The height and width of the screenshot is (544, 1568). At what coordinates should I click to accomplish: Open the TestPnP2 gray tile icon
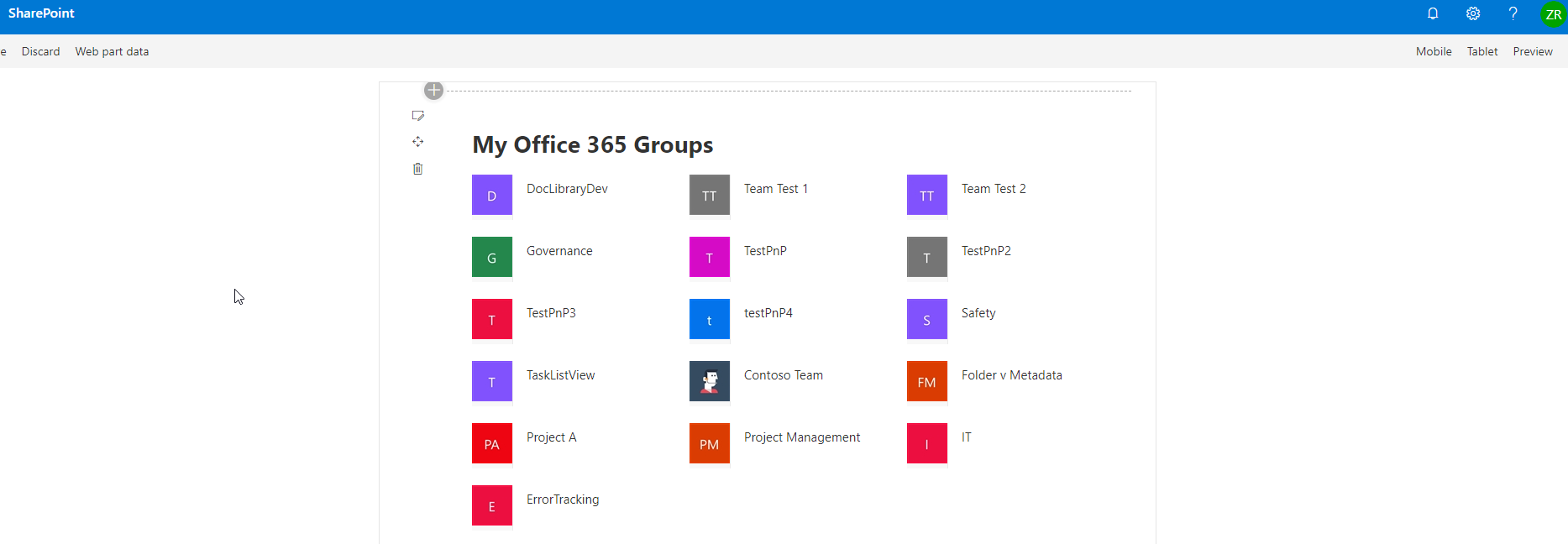point(927,257)
